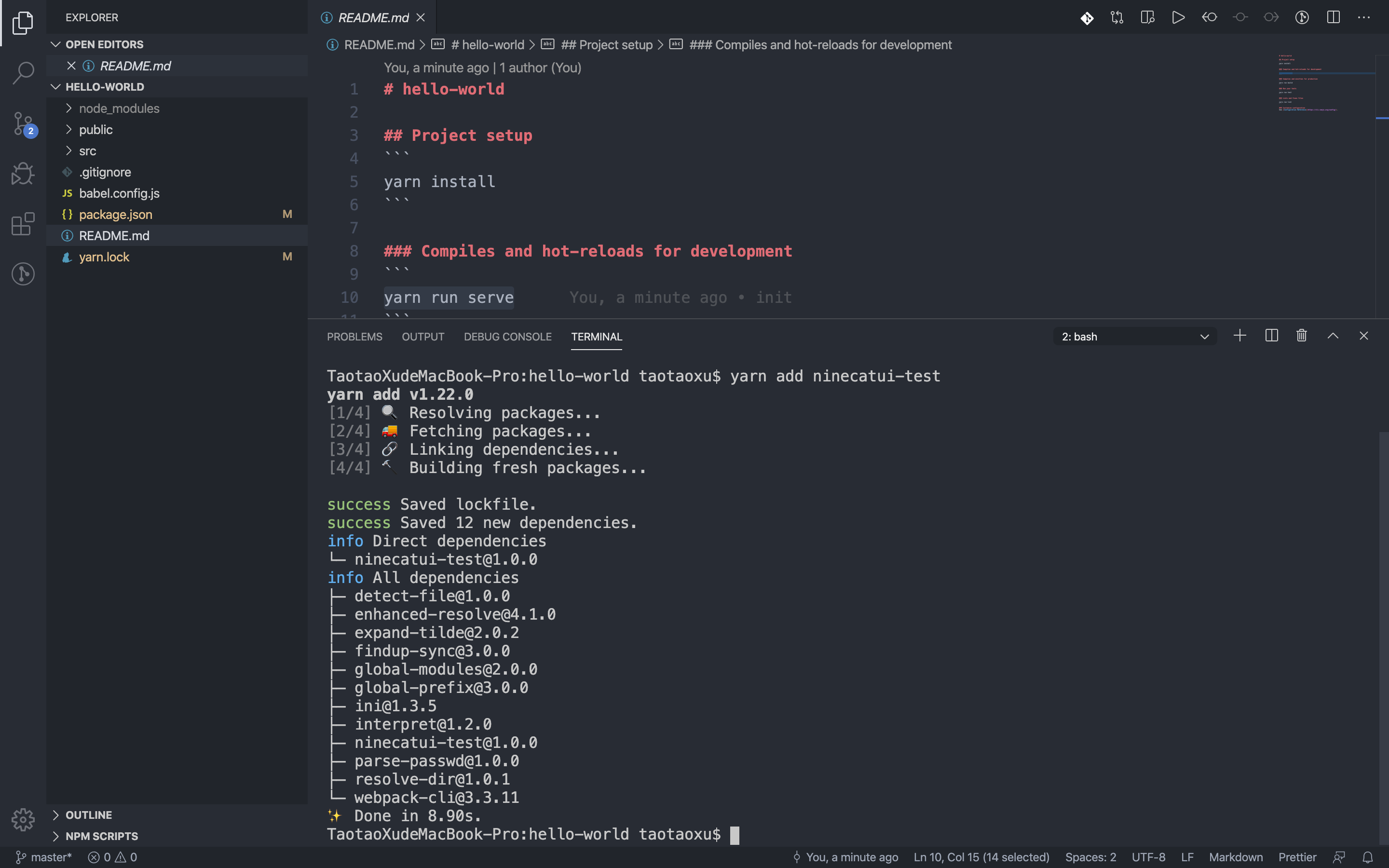
Task: Create a new terminal with plus icon
Action: coord(1240,336)
